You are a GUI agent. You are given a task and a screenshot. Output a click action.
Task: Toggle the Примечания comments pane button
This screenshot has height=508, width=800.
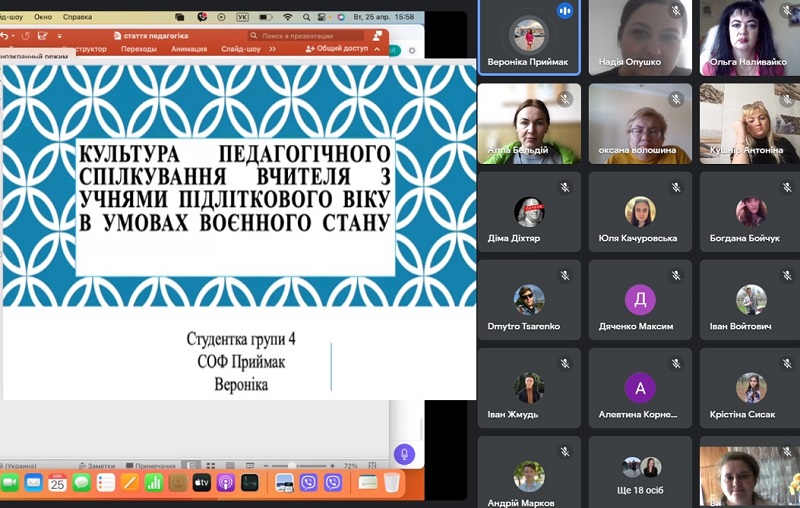151,466
